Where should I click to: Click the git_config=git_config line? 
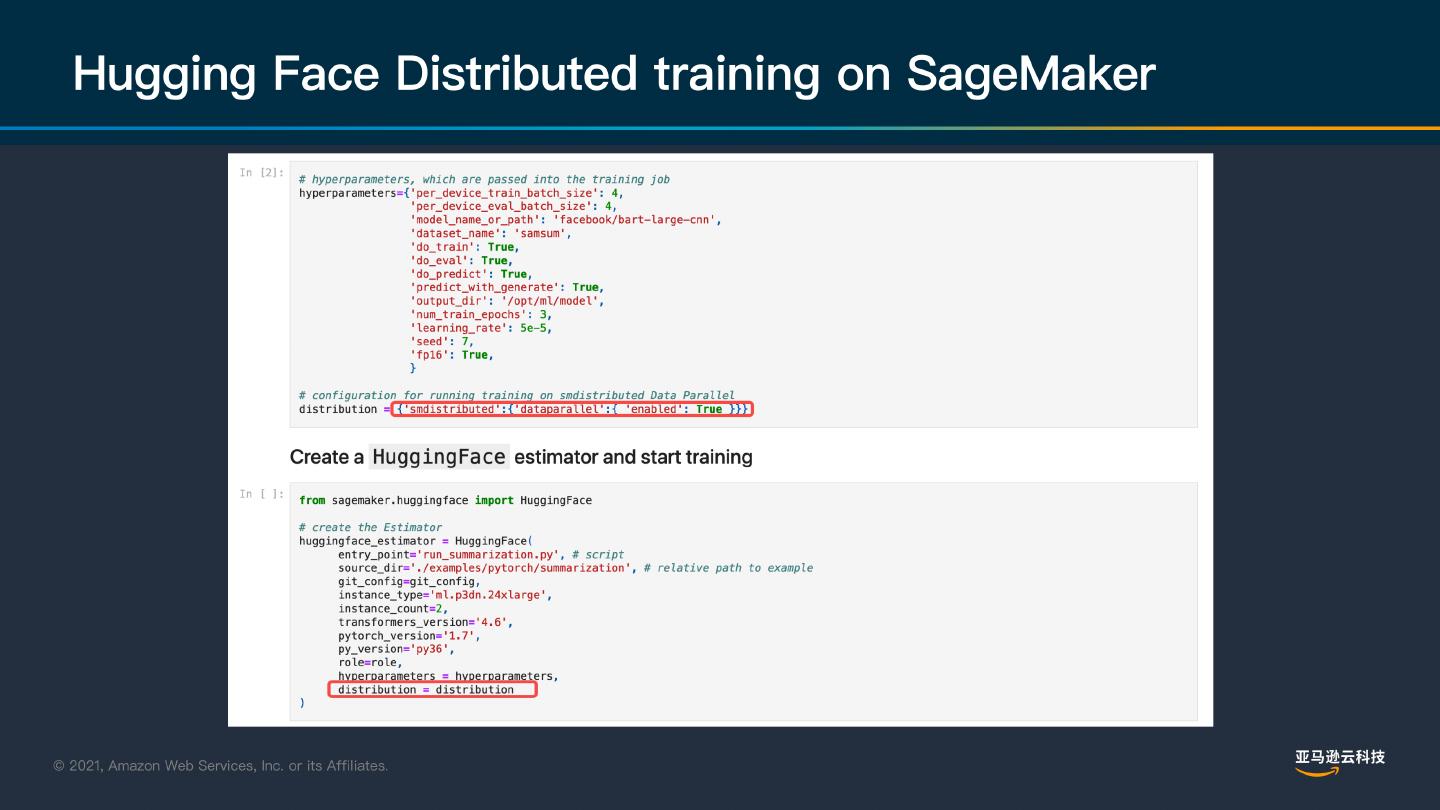[409, 581]
